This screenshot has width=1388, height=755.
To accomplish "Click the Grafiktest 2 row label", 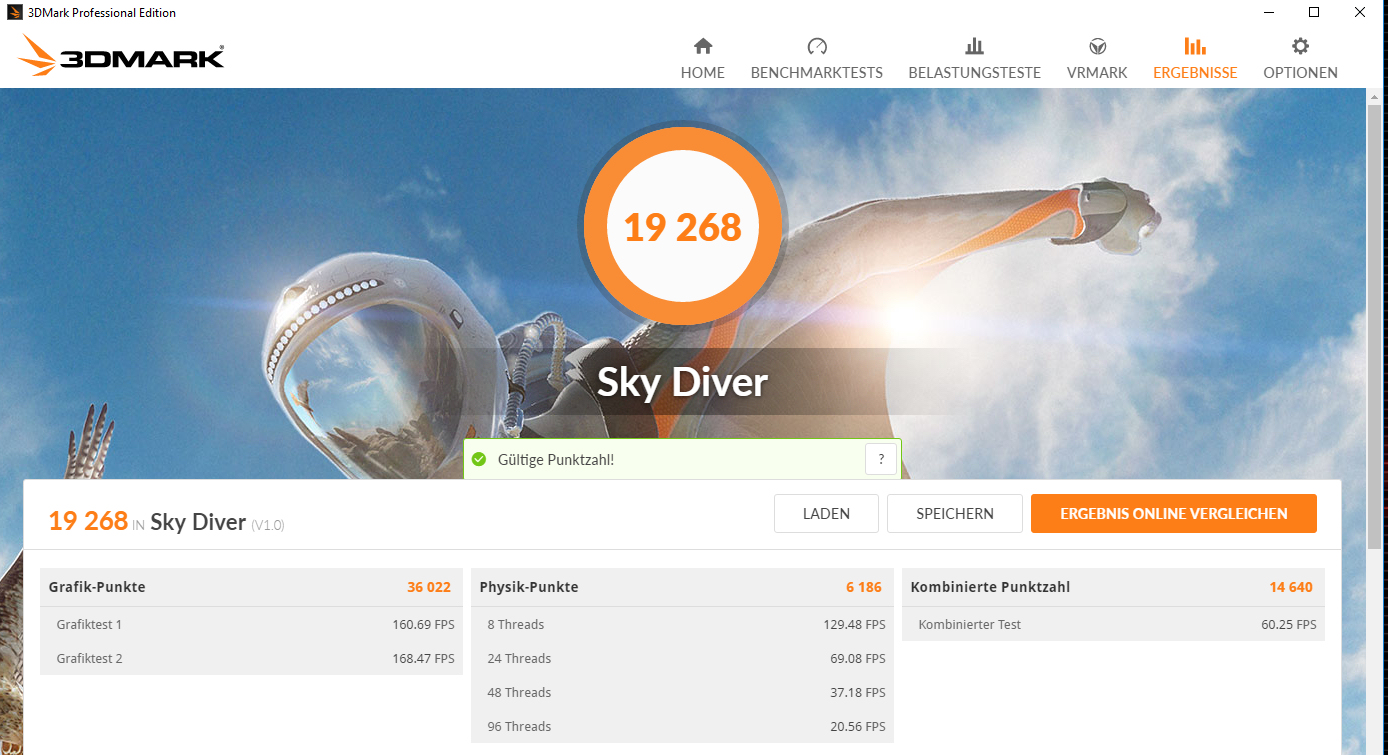I will tap(89, 659).
